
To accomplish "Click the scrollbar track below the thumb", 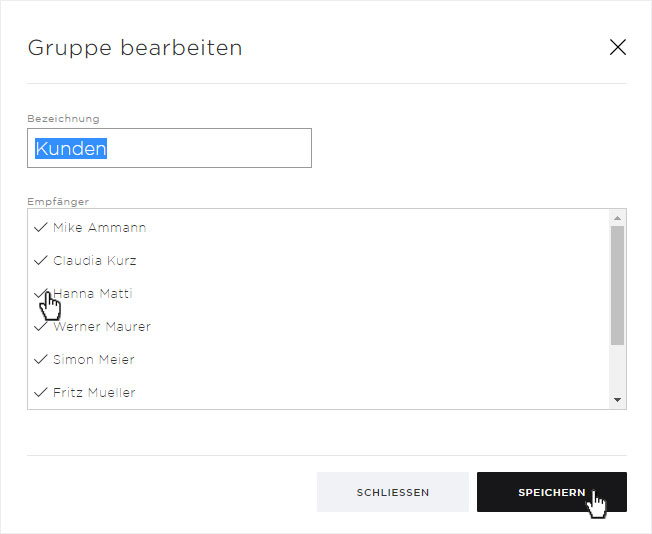I will click(617, 368).
